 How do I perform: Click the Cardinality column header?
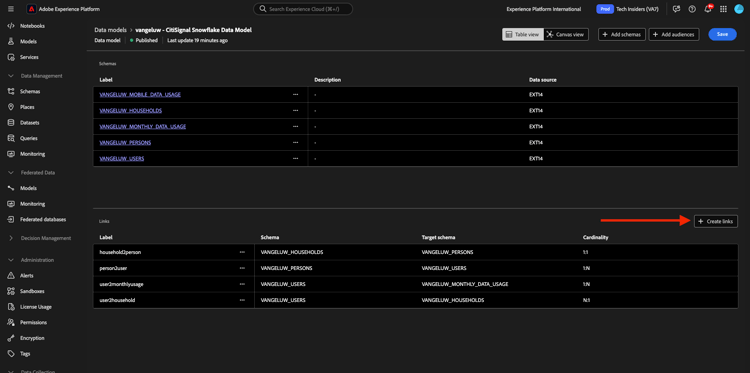pos(596,237)
